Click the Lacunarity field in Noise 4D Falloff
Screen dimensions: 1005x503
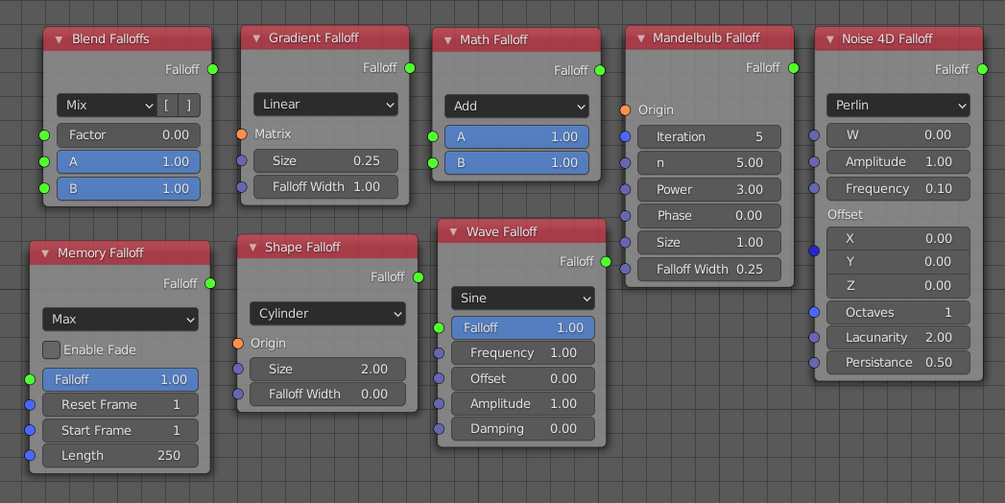898,337
